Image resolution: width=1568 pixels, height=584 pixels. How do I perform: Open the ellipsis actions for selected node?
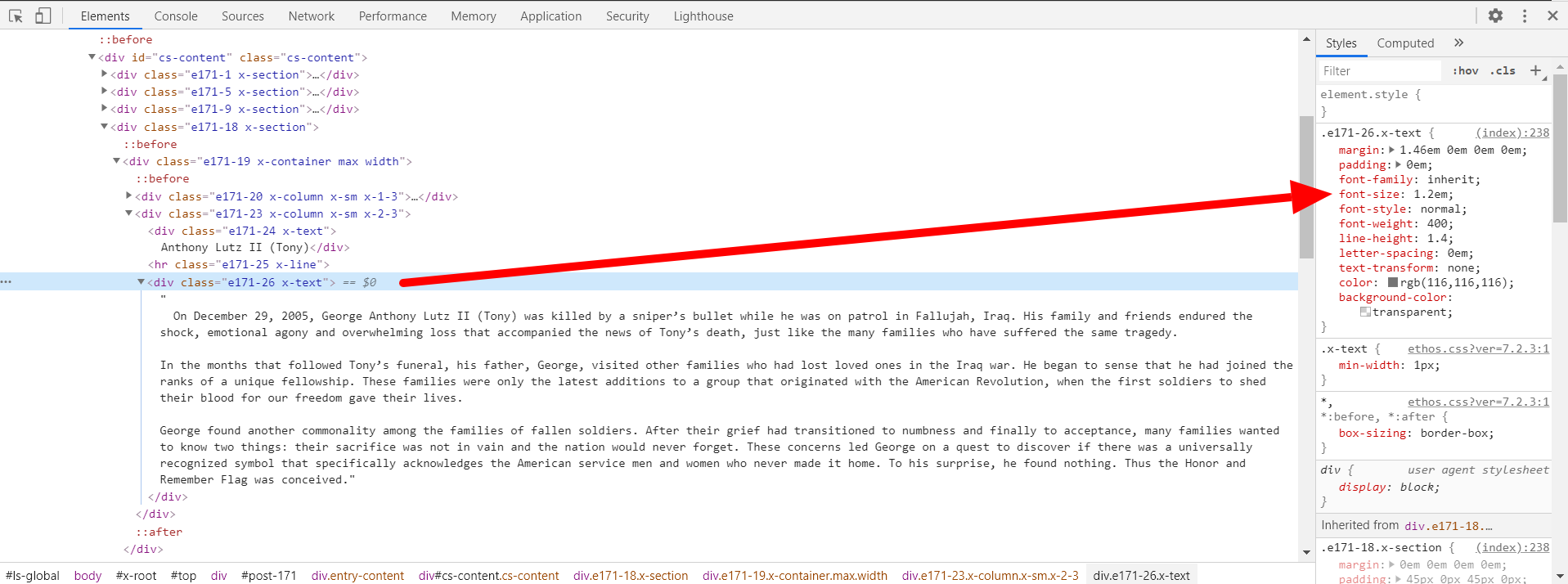(6, 281)
